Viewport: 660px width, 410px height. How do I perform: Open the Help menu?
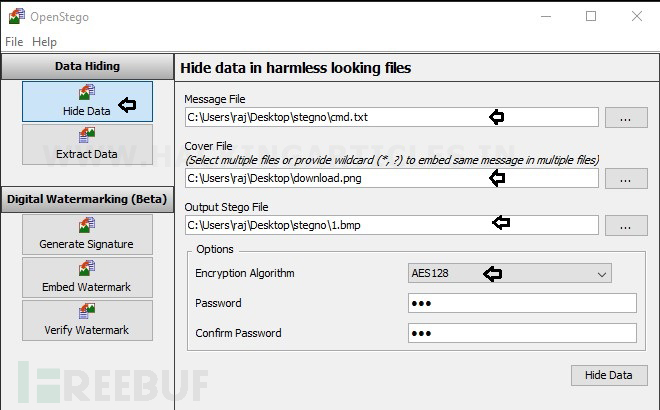click(x=44, y=42)
